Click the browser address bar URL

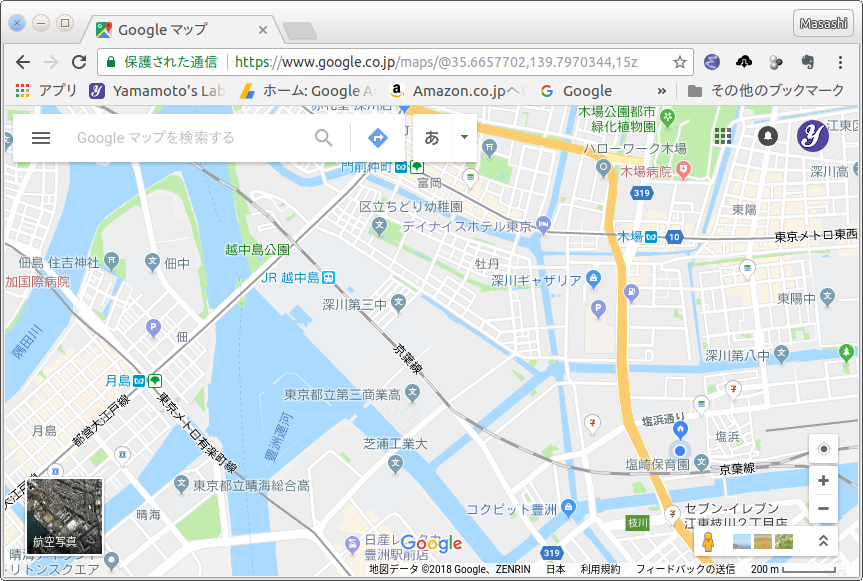pos(436,62)
